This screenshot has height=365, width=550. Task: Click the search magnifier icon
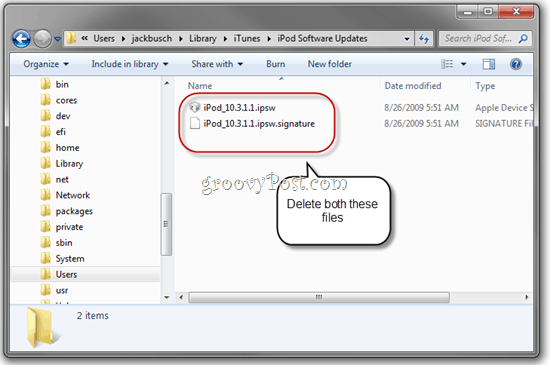coord(523,39)
